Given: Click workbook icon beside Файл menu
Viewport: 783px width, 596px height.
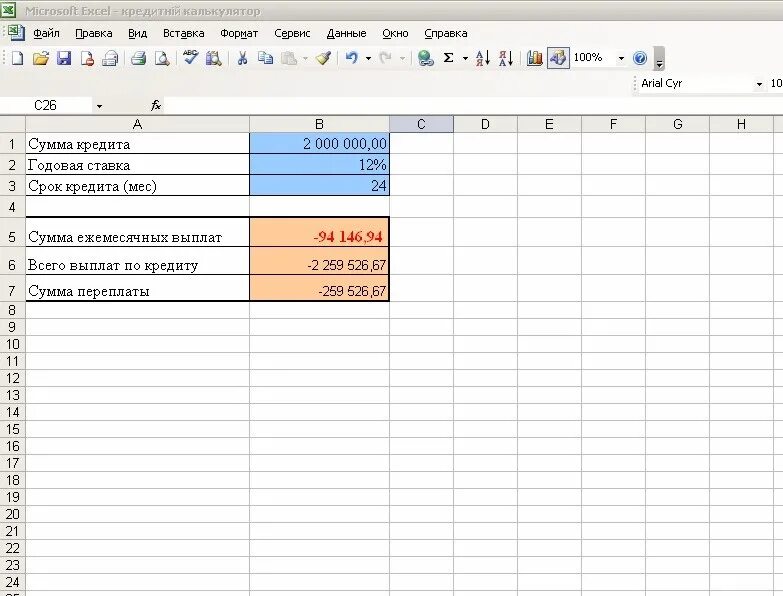Looking at the screenshot, I should pos(16,33).
